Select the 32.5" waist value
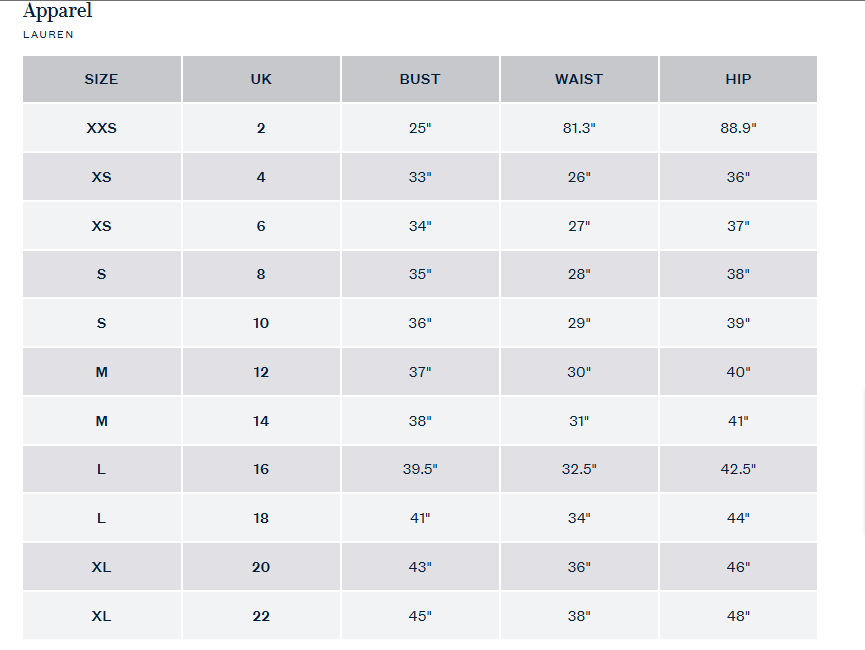865x650 pixels. 579,469
